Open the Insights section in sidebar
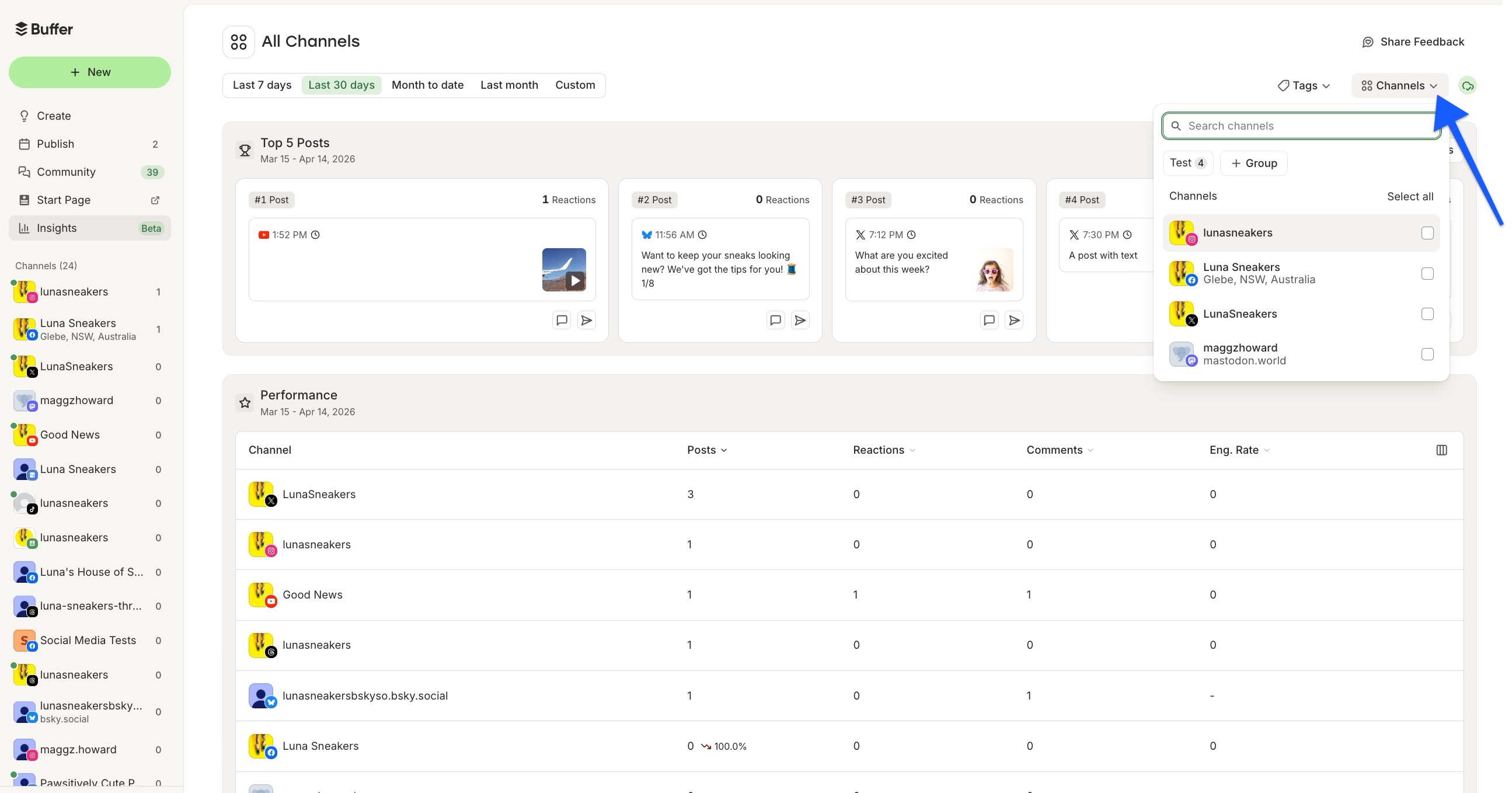 [57, 228]
